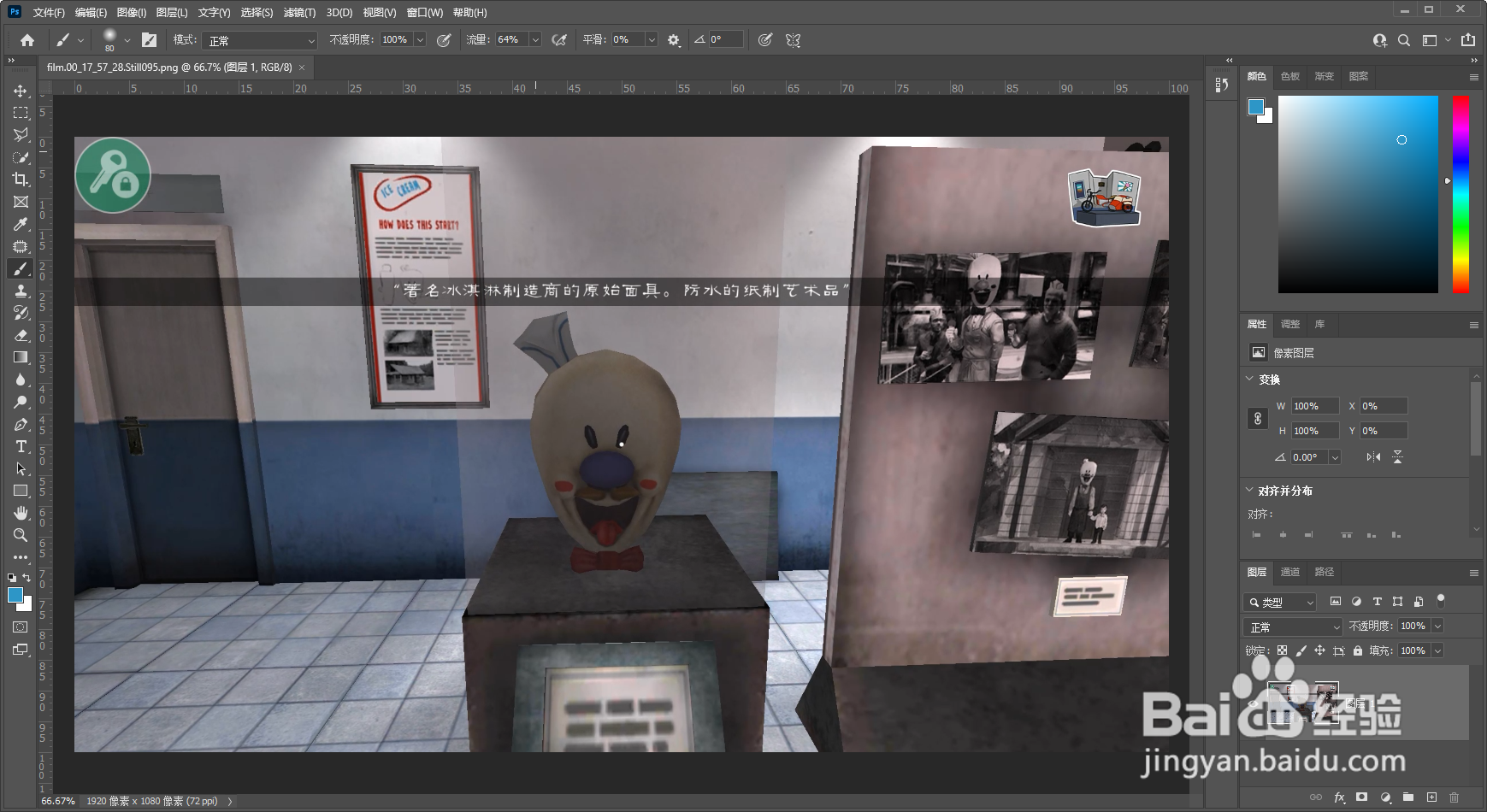Click the search icon at top right
The image size is (1487, 812).
pyautogui.click(x=1404, y=40)
